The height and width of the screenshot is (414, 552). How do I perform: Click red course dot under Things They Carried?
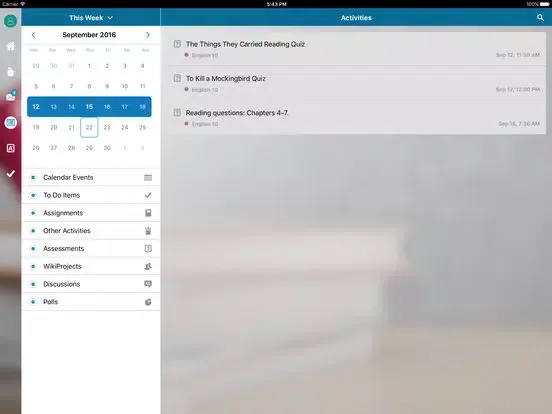coord(187,55)
